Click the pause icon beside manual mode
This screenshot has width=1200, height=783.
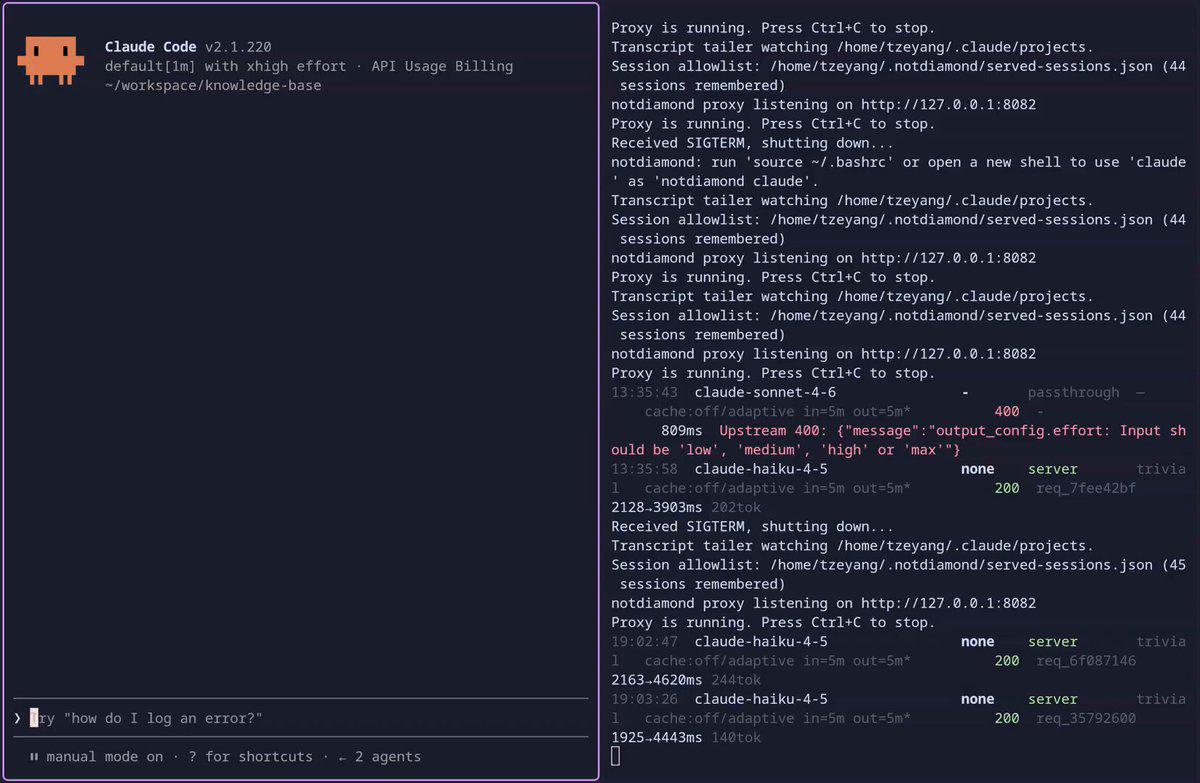pos(34,757)
